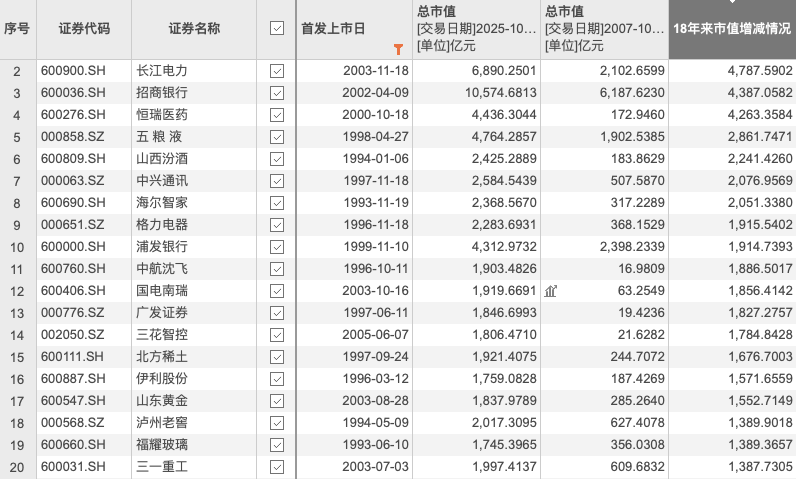The image size is (796, 479).
Task: Click the listing date 2005-06-07
Action: (x=376, y=334)
